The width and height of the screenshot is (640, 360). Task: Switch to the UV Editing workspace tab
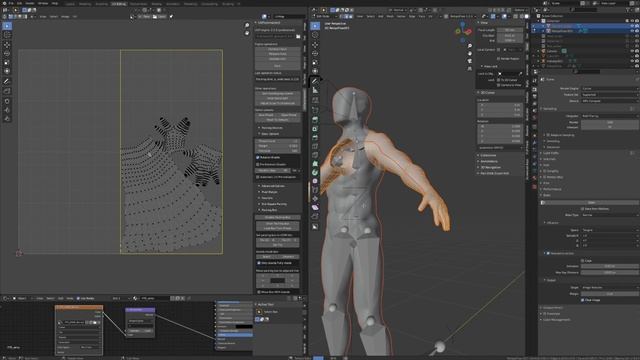pyautogui.click(x=119, y=4)
